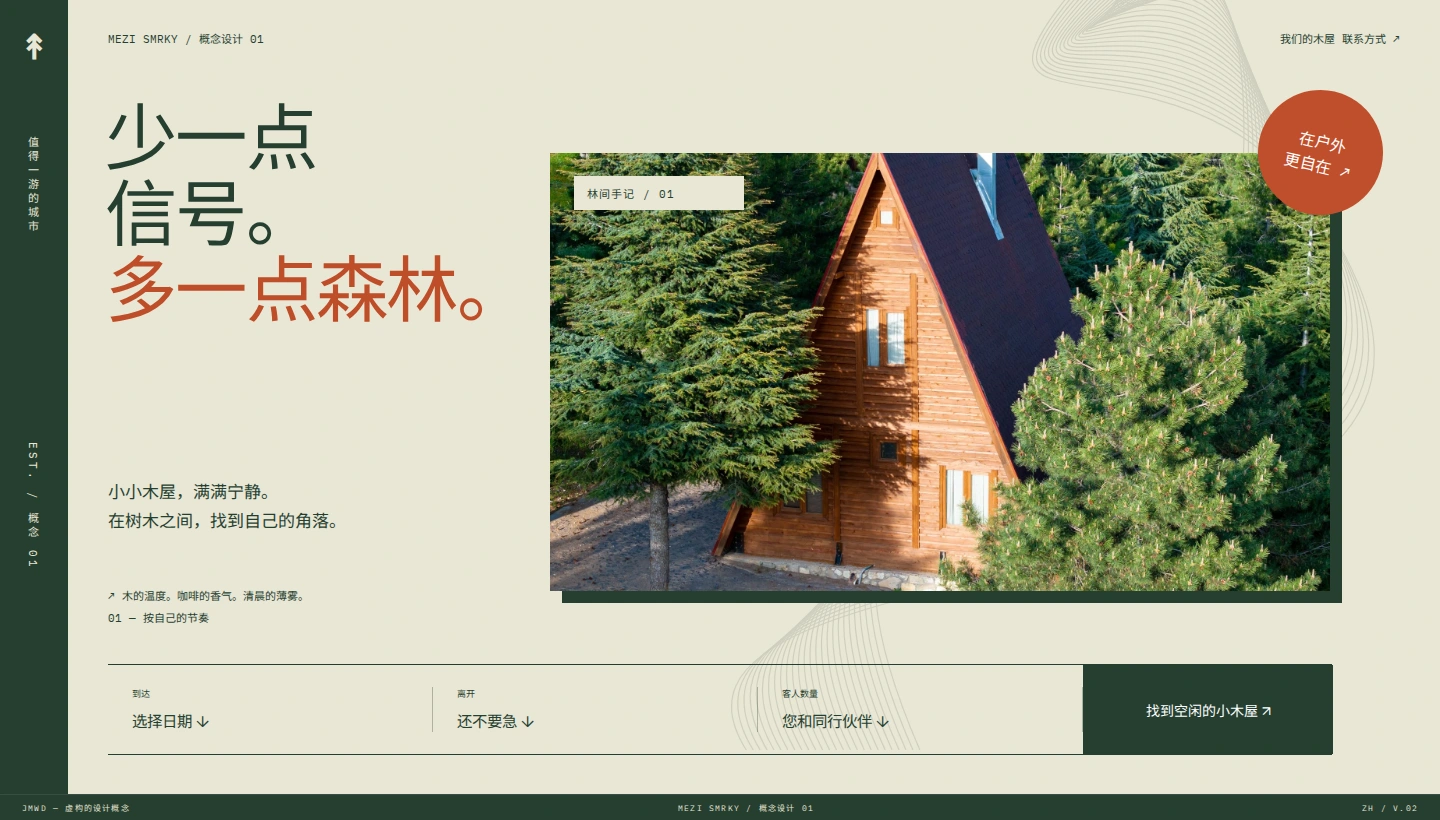Open the 我们的木屋 navigation link

click(x=1307, y=39)
